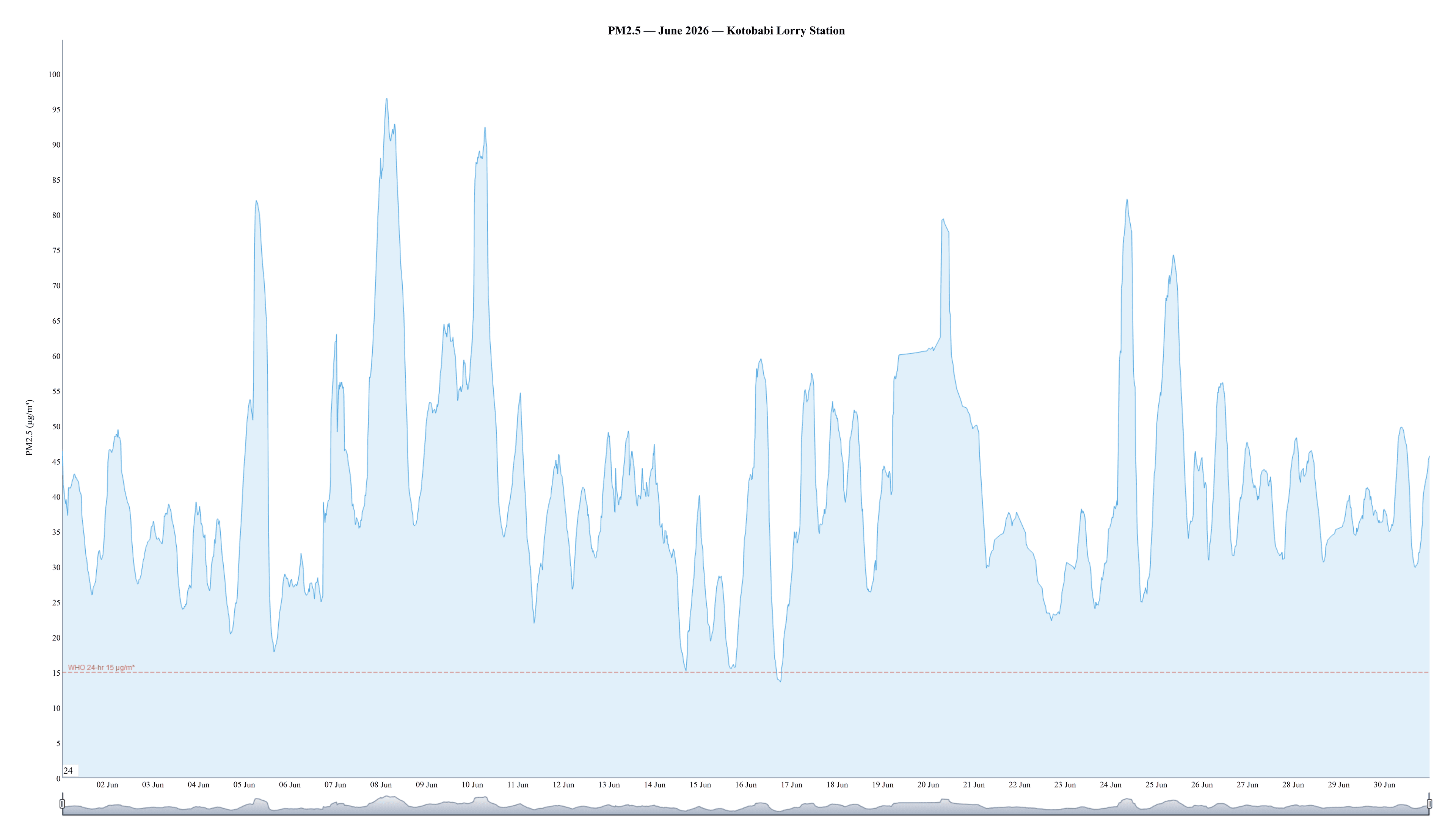This screenshot has height=839, width=1456.
Task: Click the '16 Jun' date label
Action: (x=746, y=785)
